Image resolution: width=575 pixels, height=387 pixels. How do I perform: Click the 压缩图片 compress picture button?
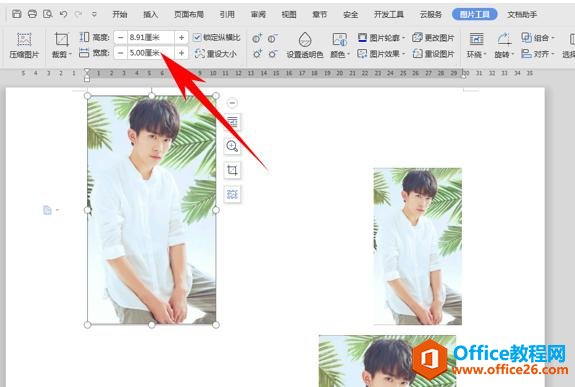pyautogui.click(x=24, y=45)
